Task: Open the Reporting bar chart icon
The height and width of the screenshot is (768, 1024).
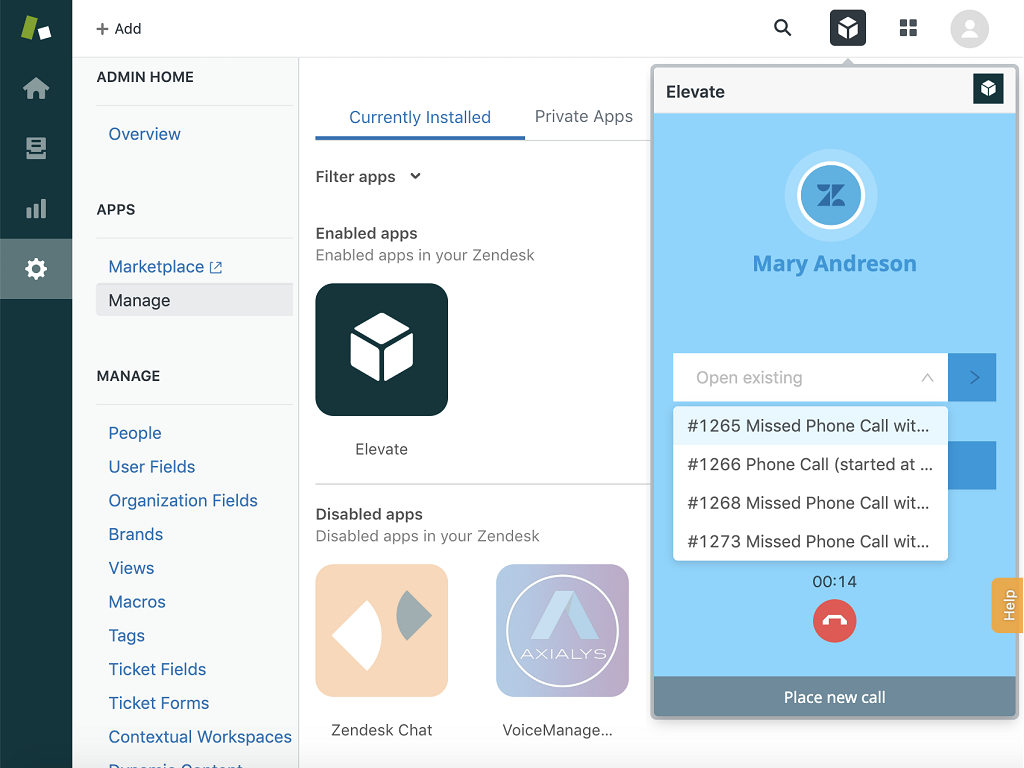Action: (36, 209)
